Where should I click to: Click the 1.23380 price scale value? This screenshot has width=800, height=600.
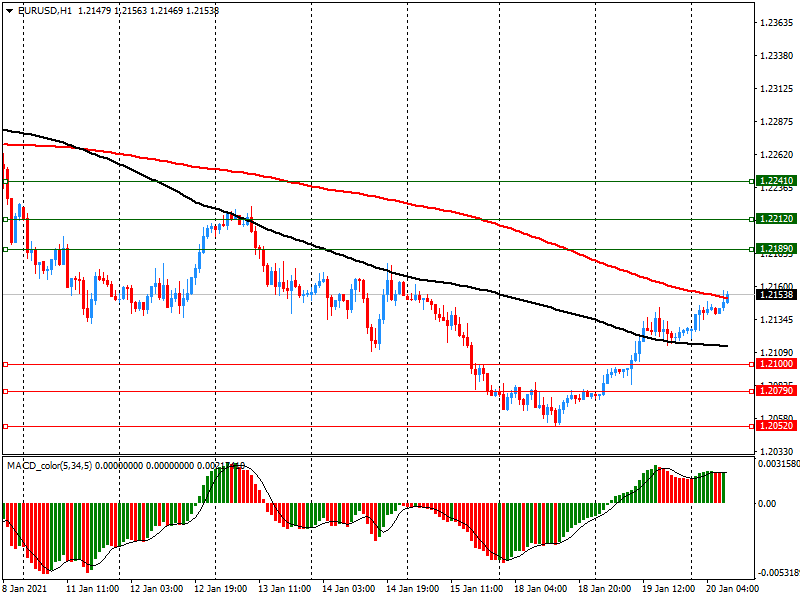777,56
